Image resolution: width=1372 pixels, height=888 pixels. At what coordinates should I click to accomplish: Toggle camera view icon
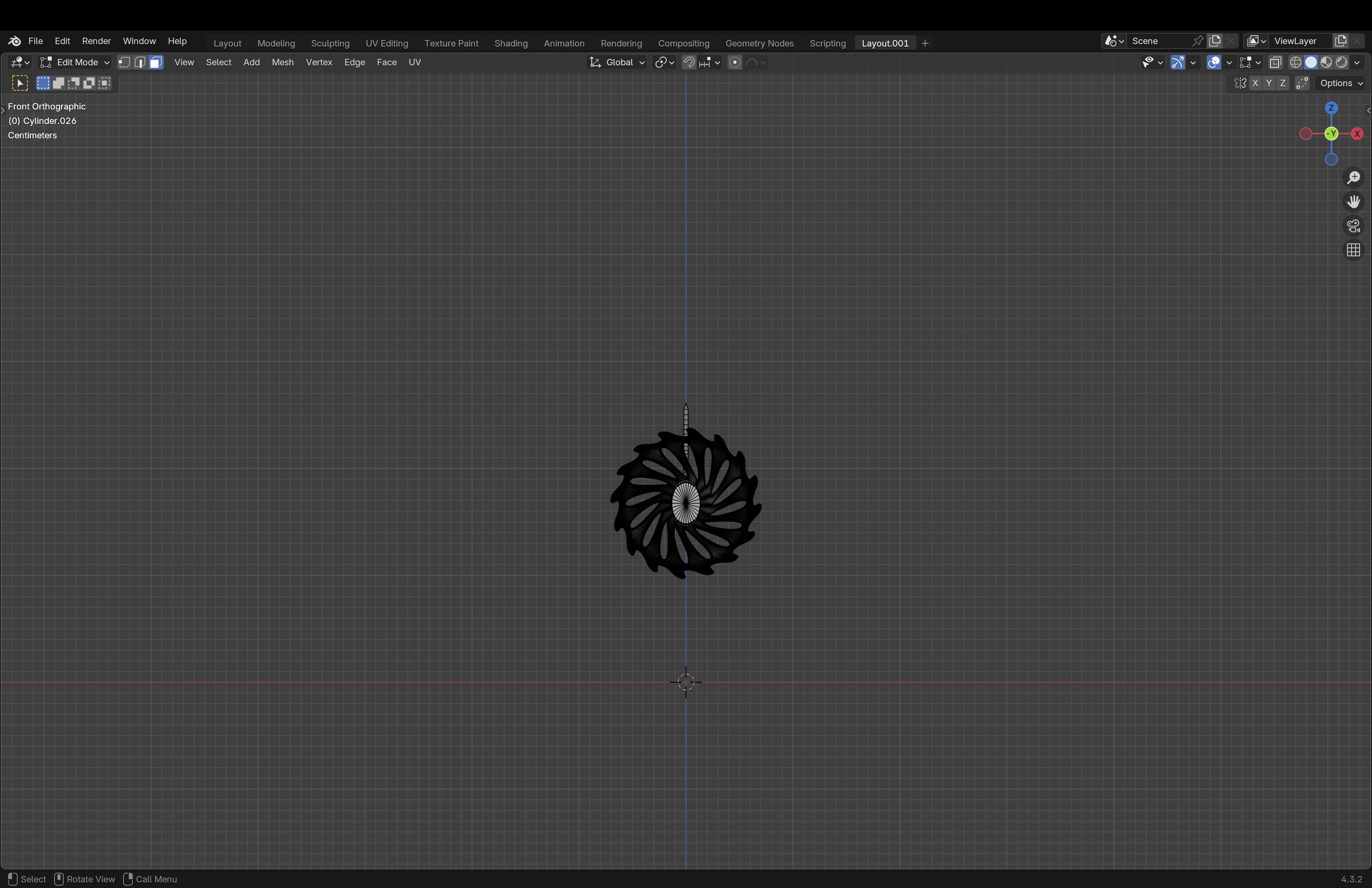click(x=1354, y=226)
